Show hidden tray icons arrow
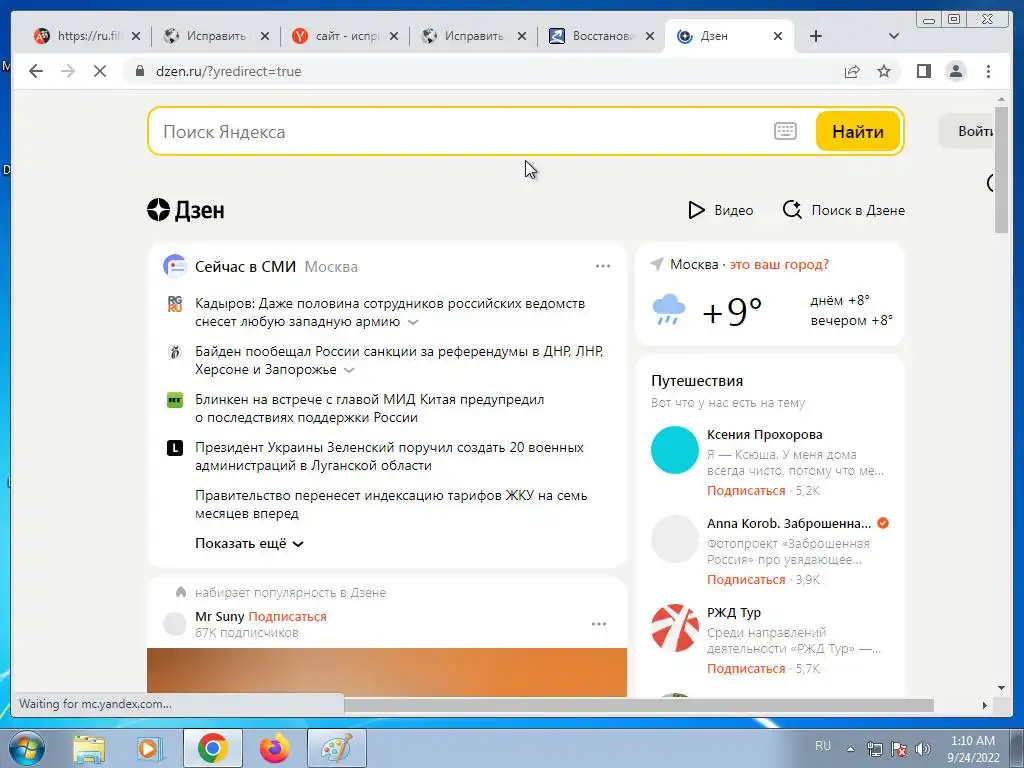Viewport: 1024px width, 768px height. (850, 749)
